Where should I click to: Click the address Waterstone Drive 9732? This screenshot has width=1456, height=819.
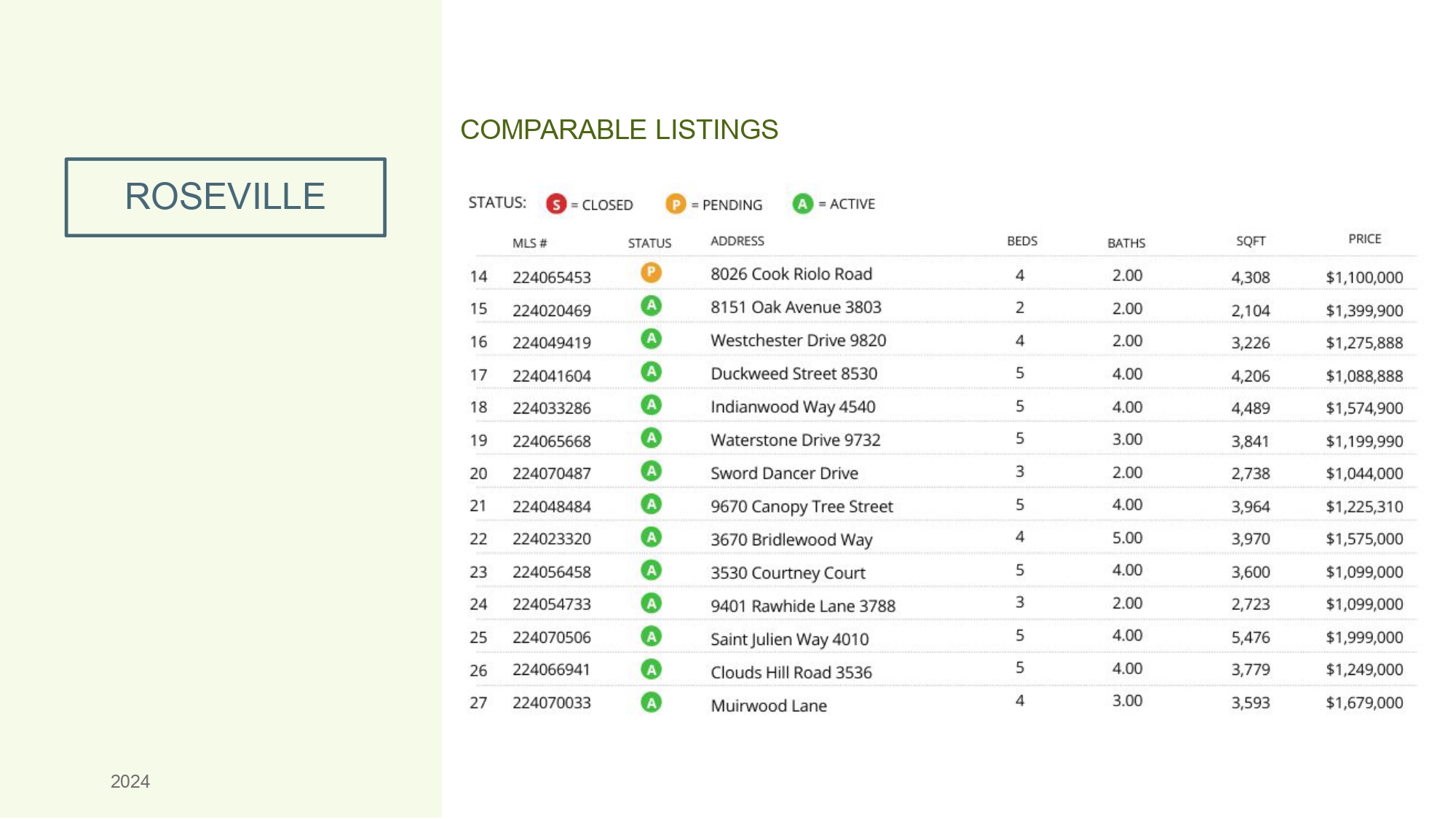pos(796,440)
